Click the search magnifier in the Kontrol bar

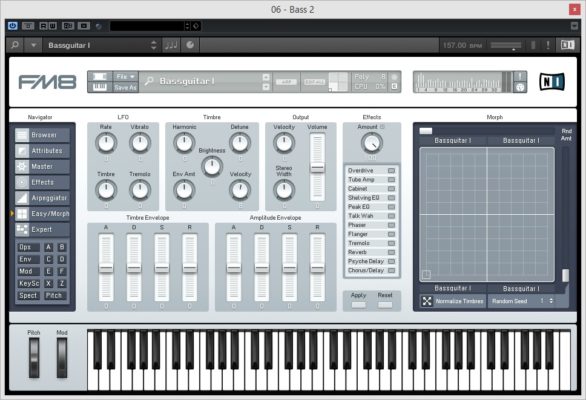coord(15,45)
